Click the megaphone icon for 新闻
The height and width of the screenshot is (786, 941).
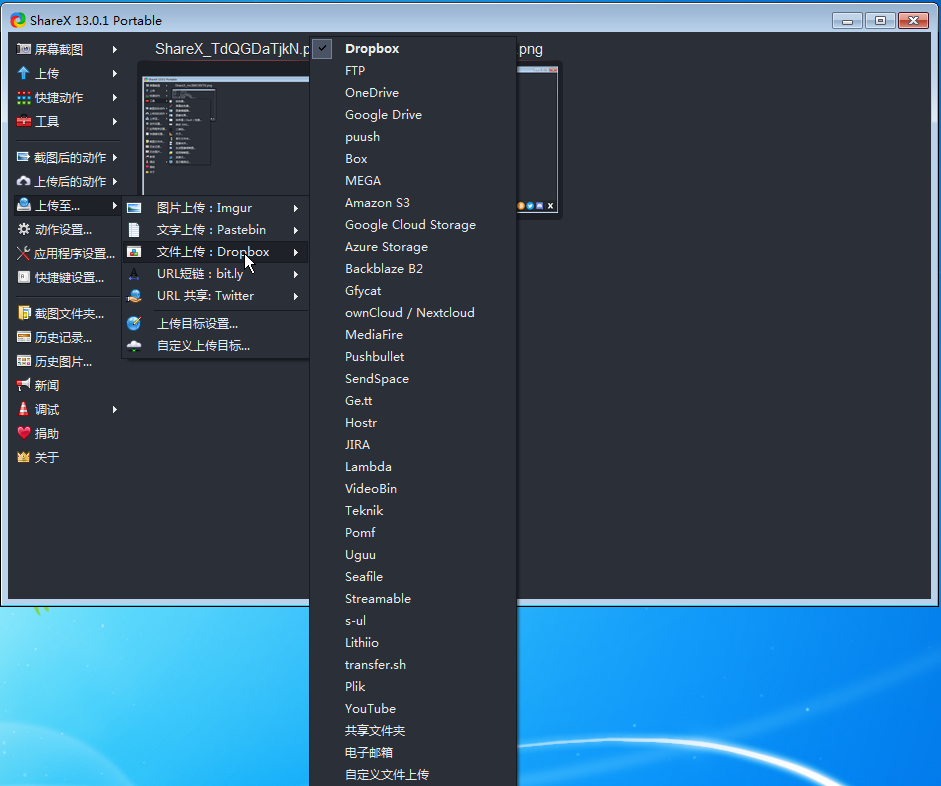coord(24,385)
